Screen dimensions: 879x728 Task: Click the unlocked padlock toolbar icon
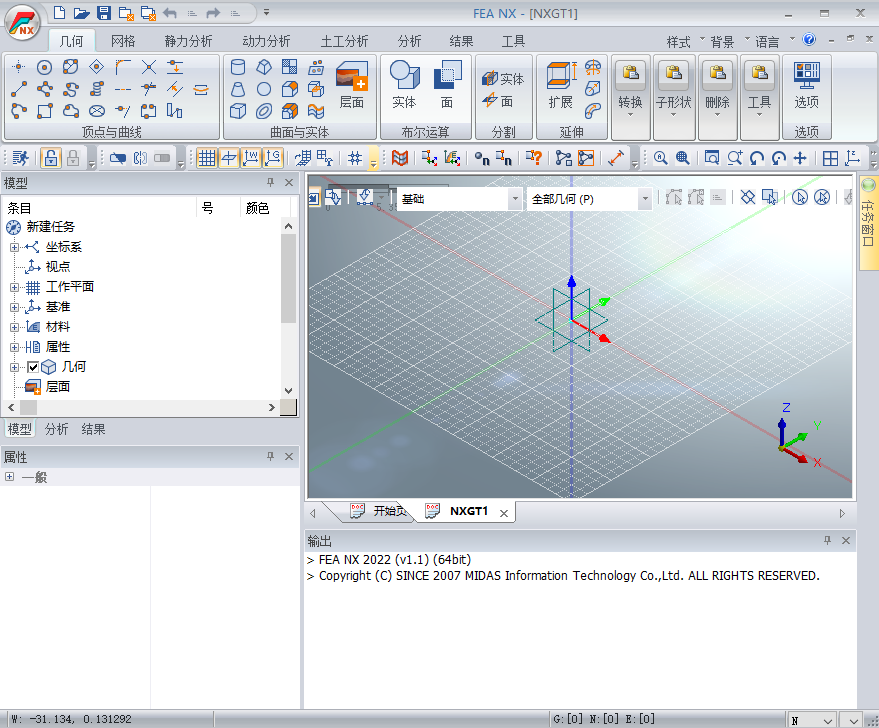click(x=50, y=158)
